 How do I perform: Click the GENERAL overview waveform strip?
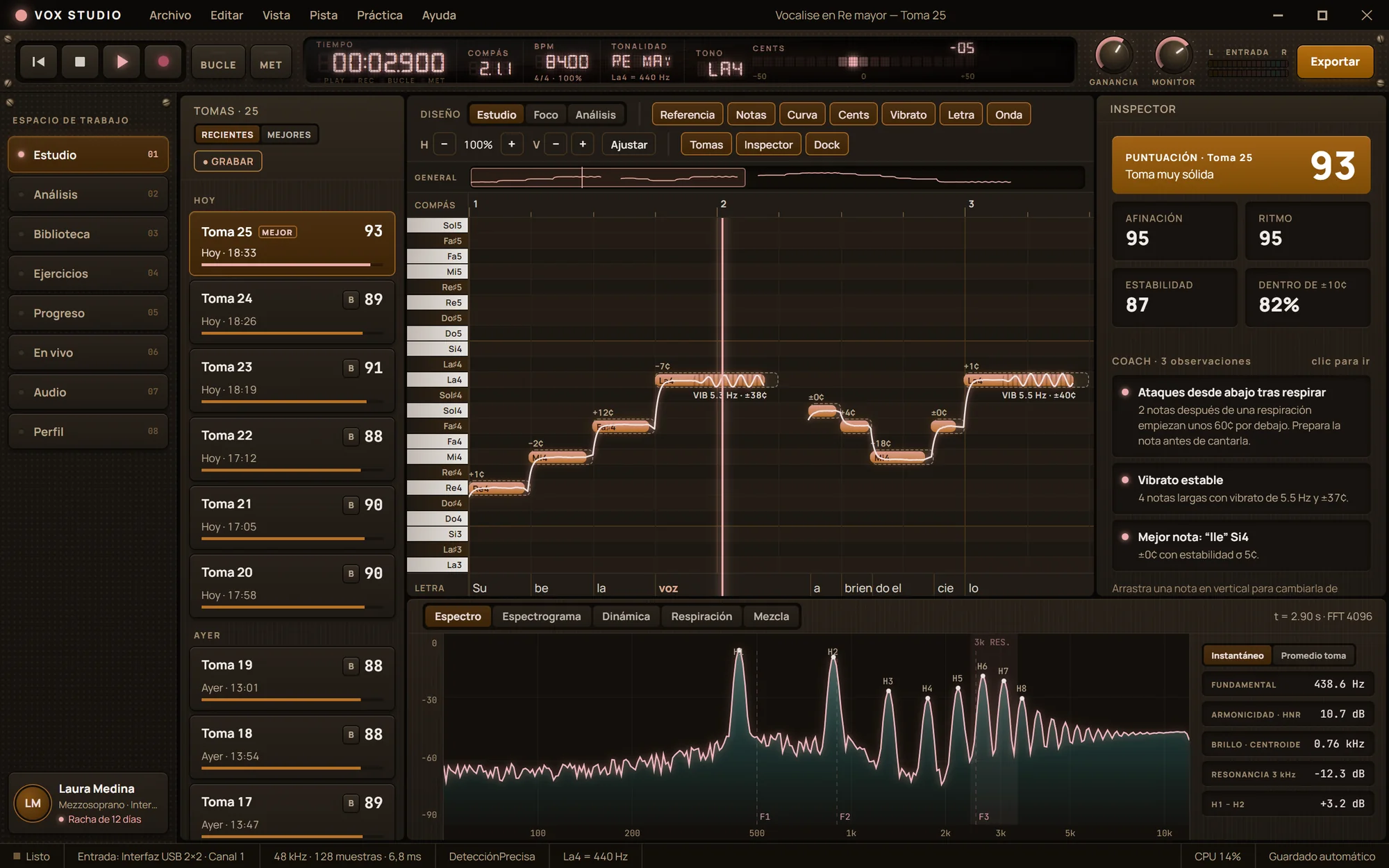[777, 178]
